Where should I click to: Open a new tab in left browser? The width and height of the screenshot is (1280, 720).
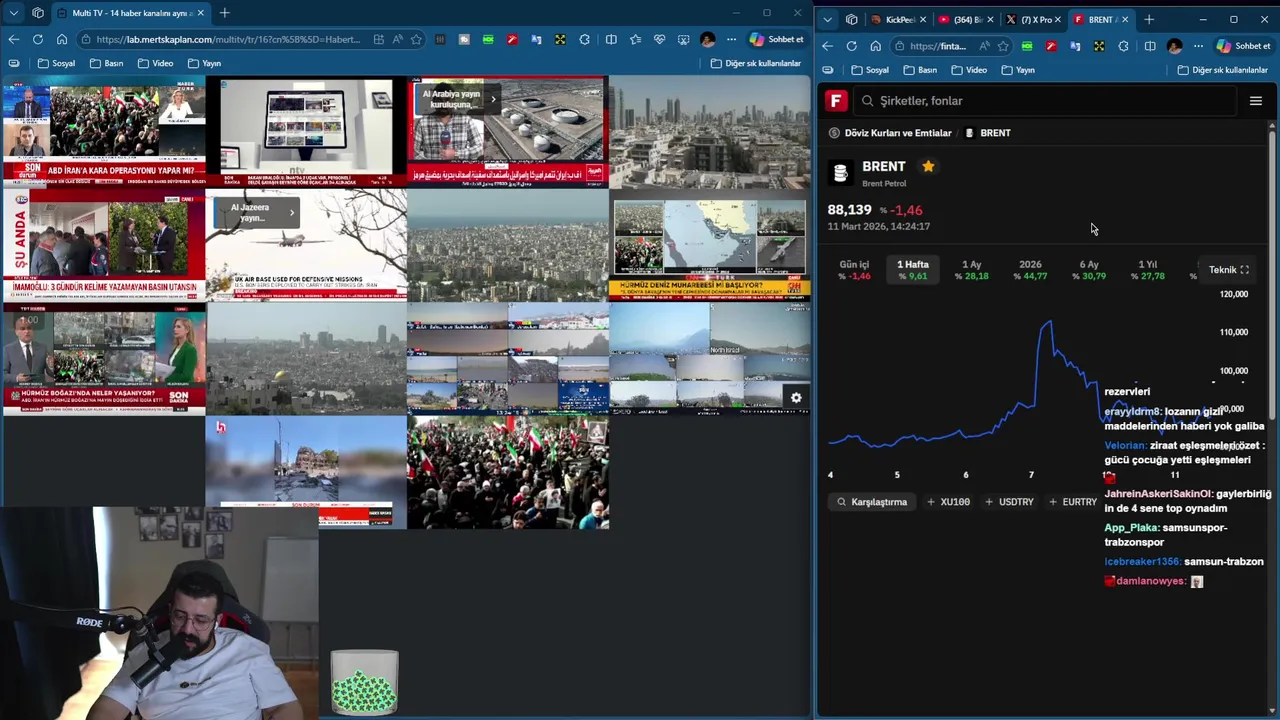pos(224,13)
